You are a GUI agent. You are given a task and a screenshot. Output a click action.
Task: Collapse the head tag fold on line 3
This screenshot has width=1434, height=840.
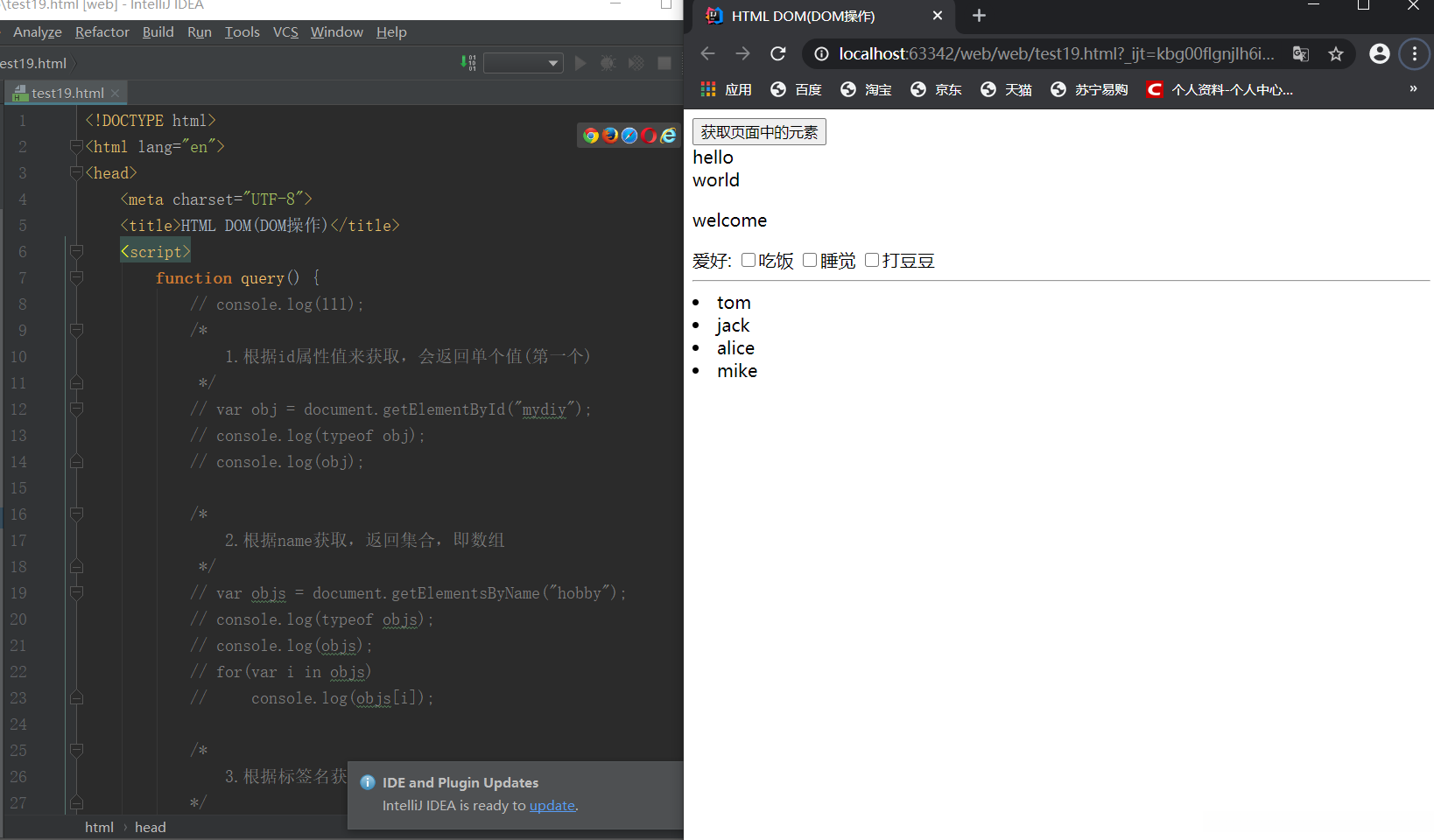[76, 173]
